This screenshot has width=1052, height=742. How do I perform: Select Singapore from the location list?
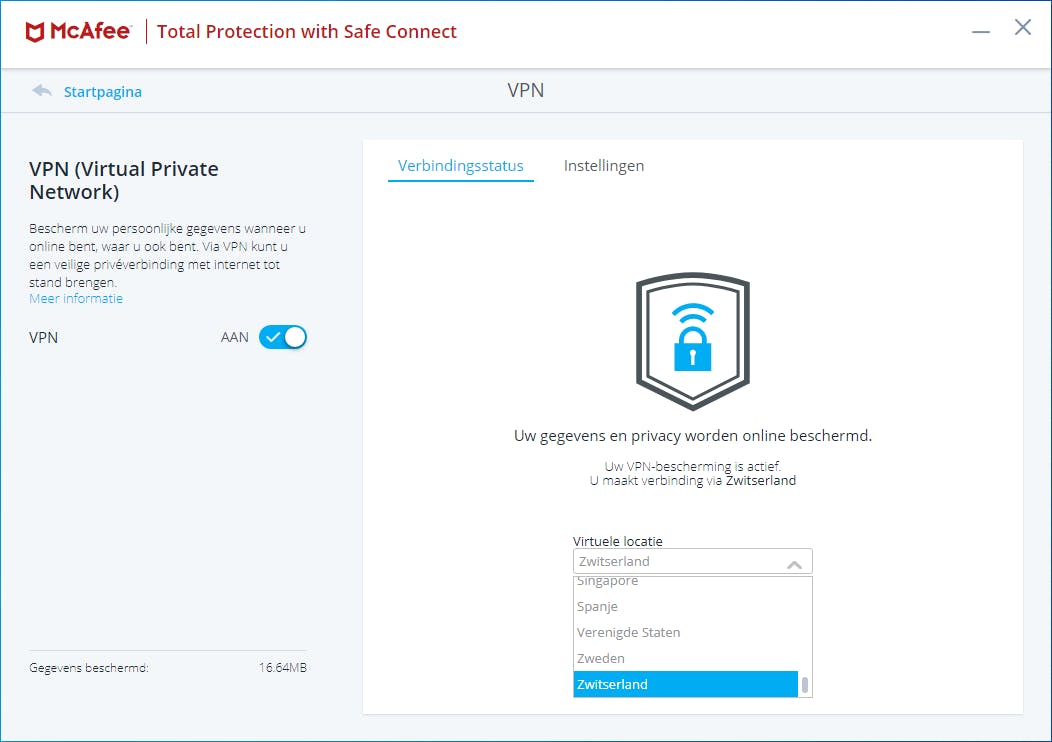pos(608,582)
